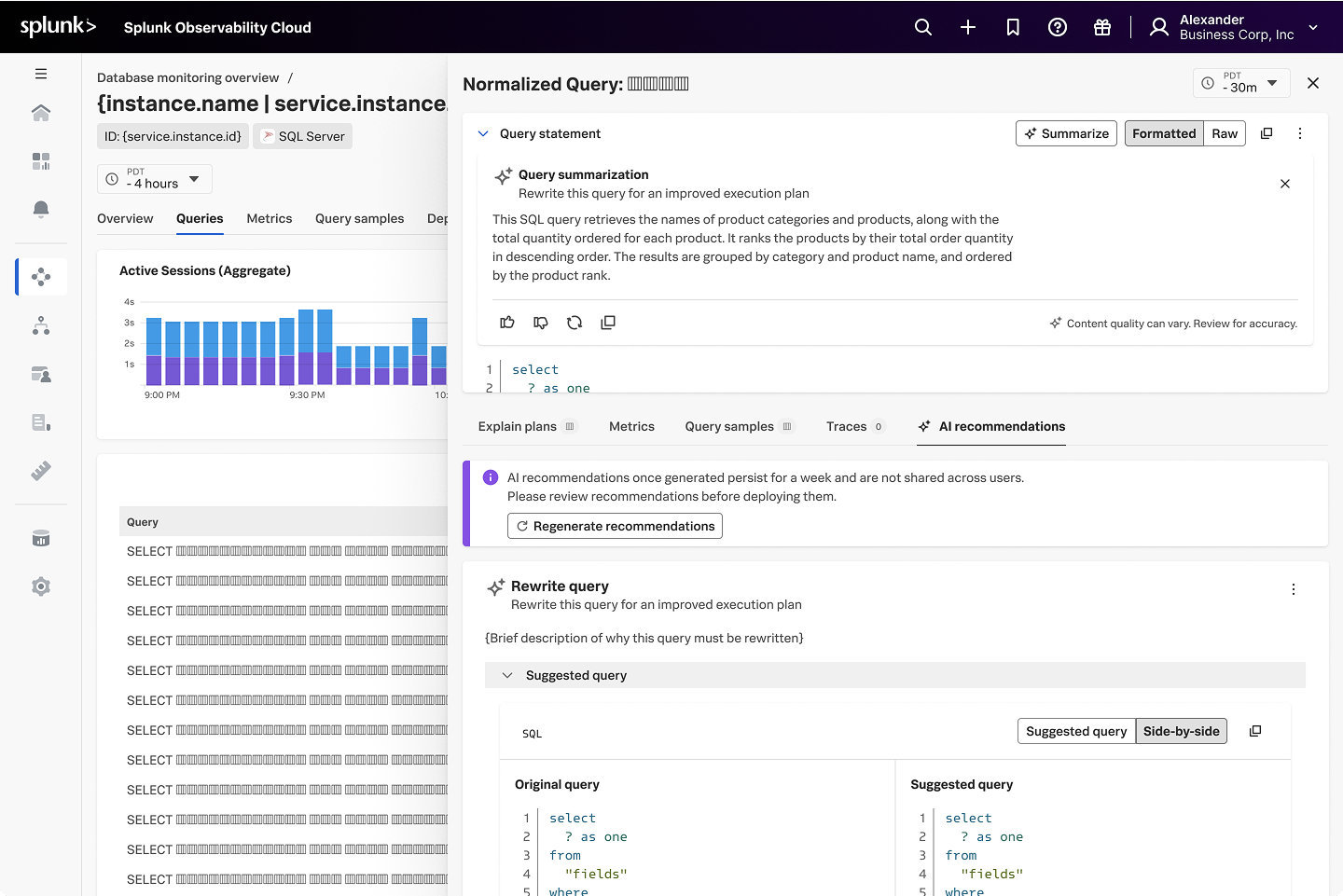Open the bookmarks icon in the top bar

1013,27
